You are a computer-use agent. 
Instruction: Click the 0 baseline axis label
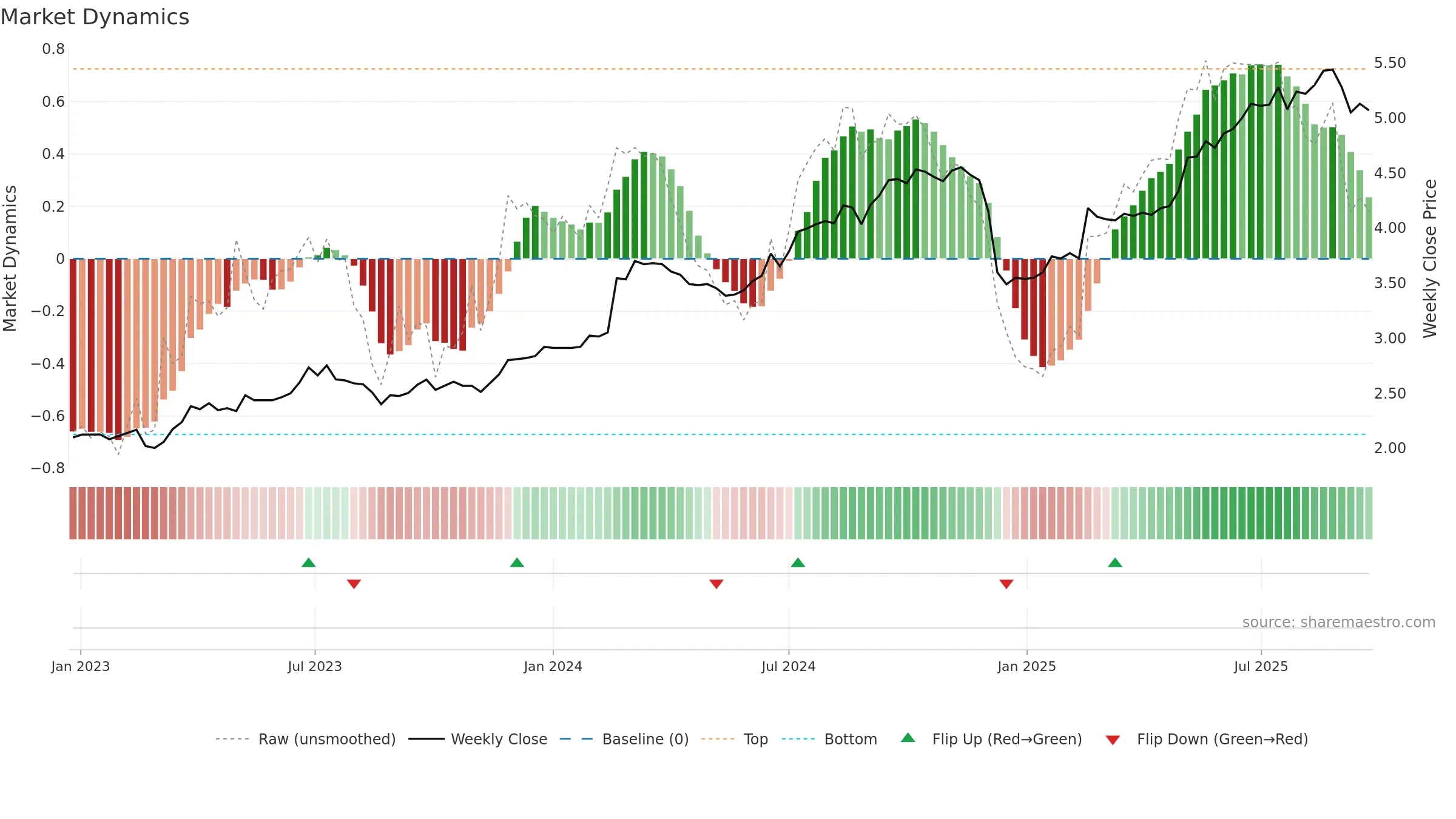click(x=60, y=259)
